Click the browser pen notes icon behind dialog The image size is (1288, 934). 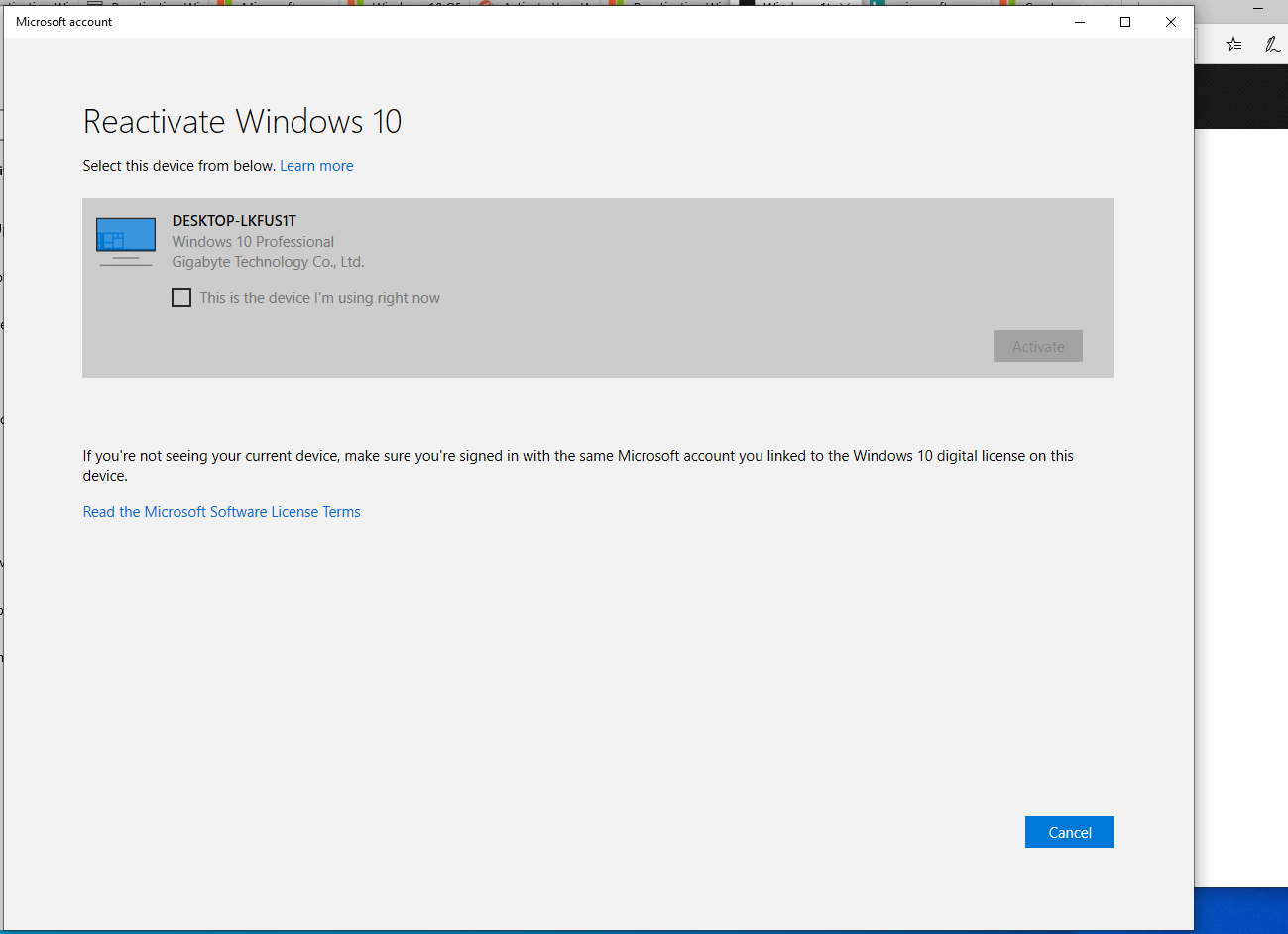(1272, 44)
